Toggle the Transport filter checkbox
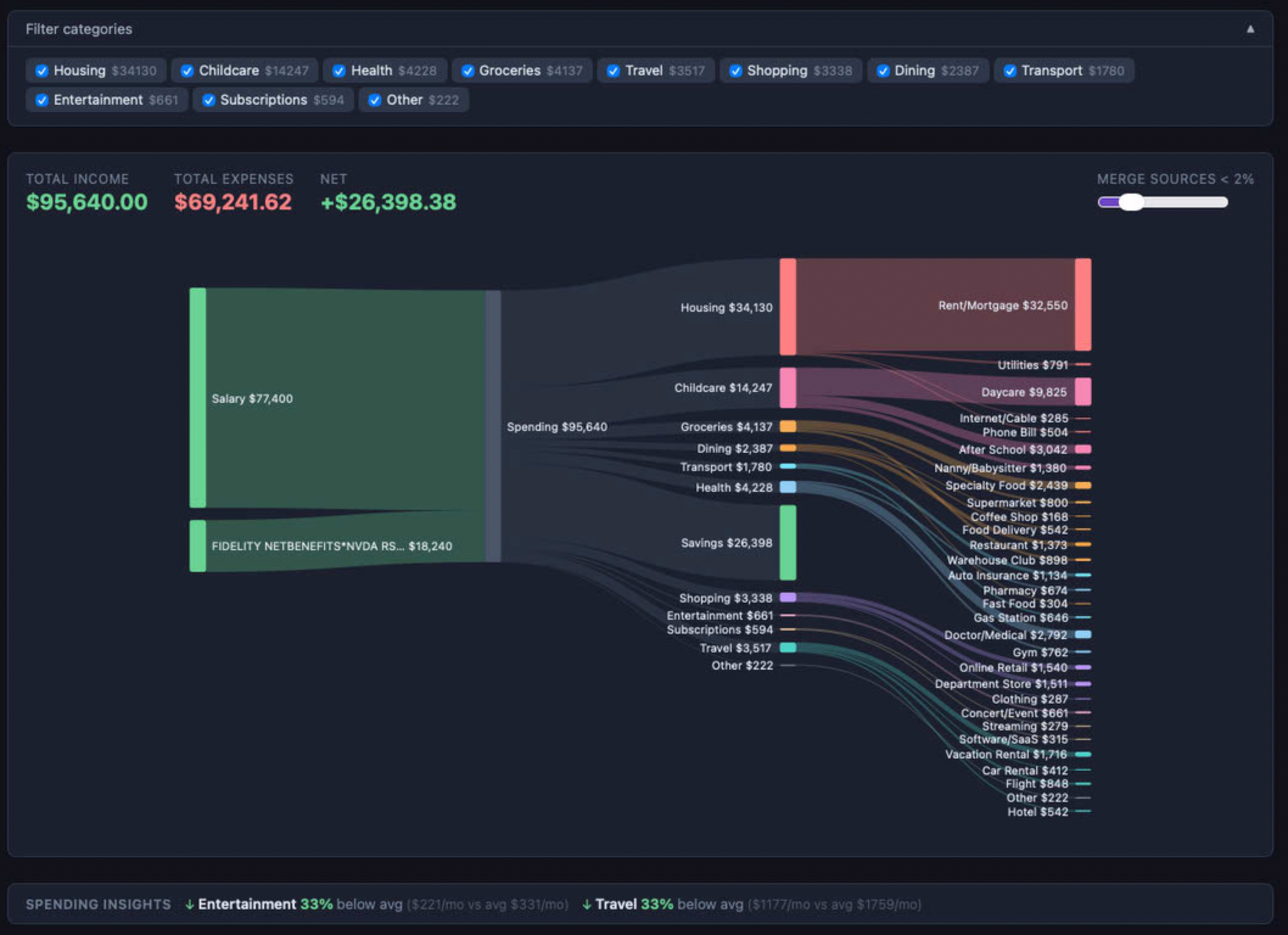 [1010, 71]
